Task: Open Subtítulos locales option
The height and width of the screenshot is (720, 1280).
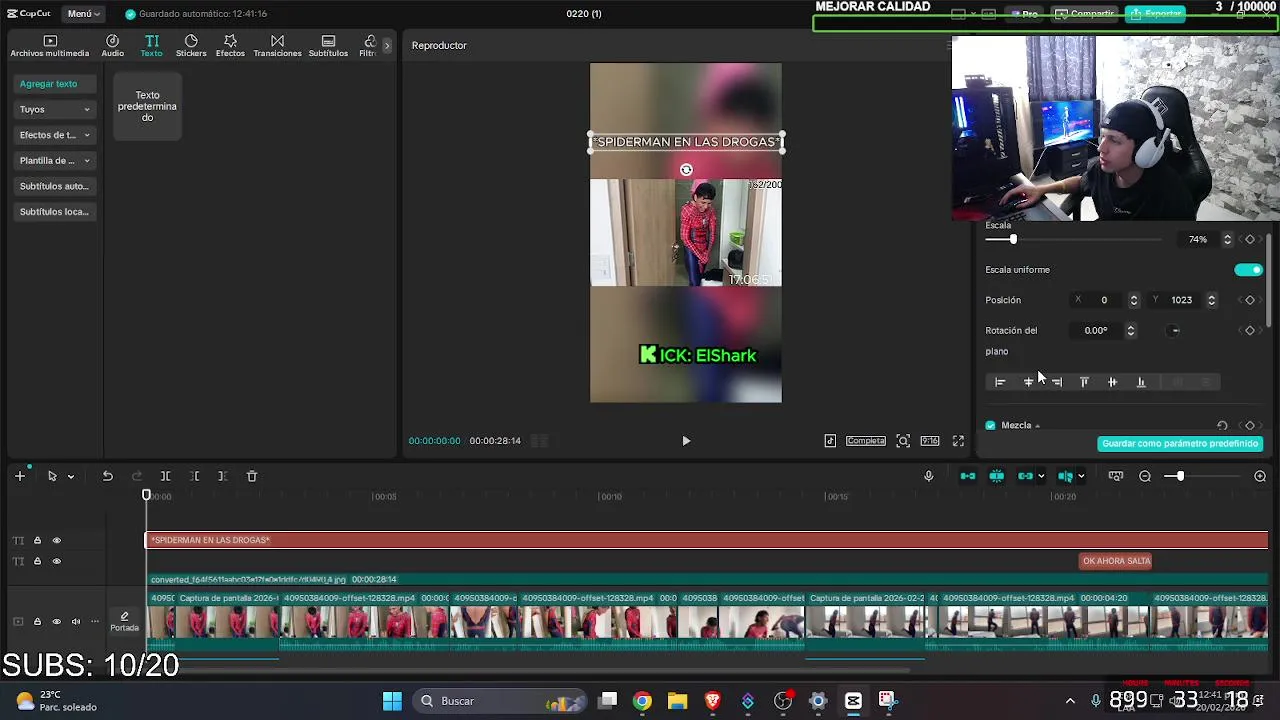Action: pyautogui.click(x=55, y=211)
